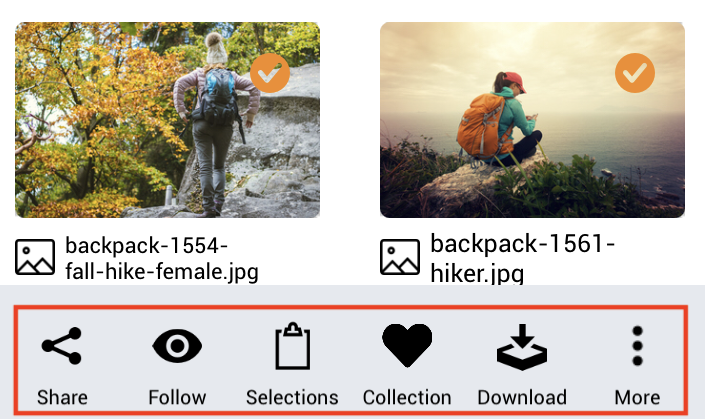Viewport: 705px width, 419px height.
Task: Open More options three-dot icon
Action: tap(637, 345)
